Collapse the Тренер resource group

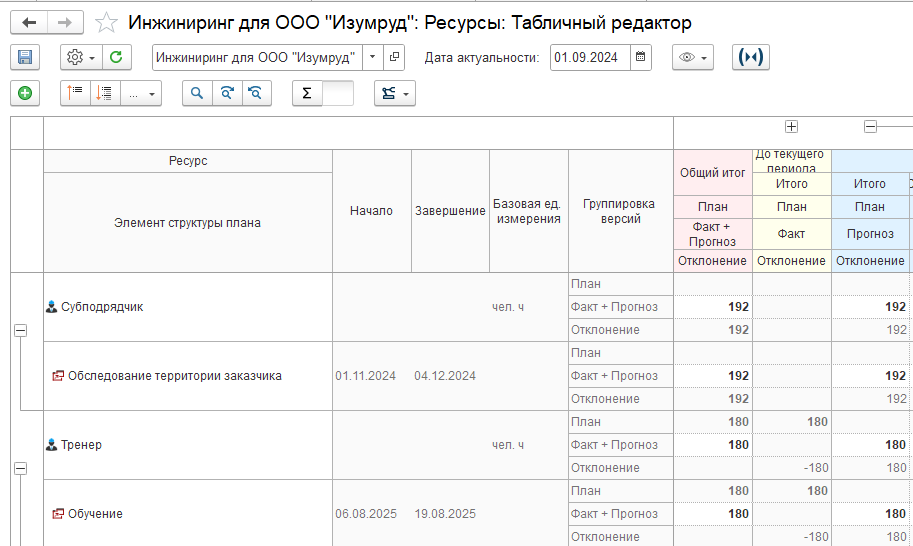tap(20, 467)
